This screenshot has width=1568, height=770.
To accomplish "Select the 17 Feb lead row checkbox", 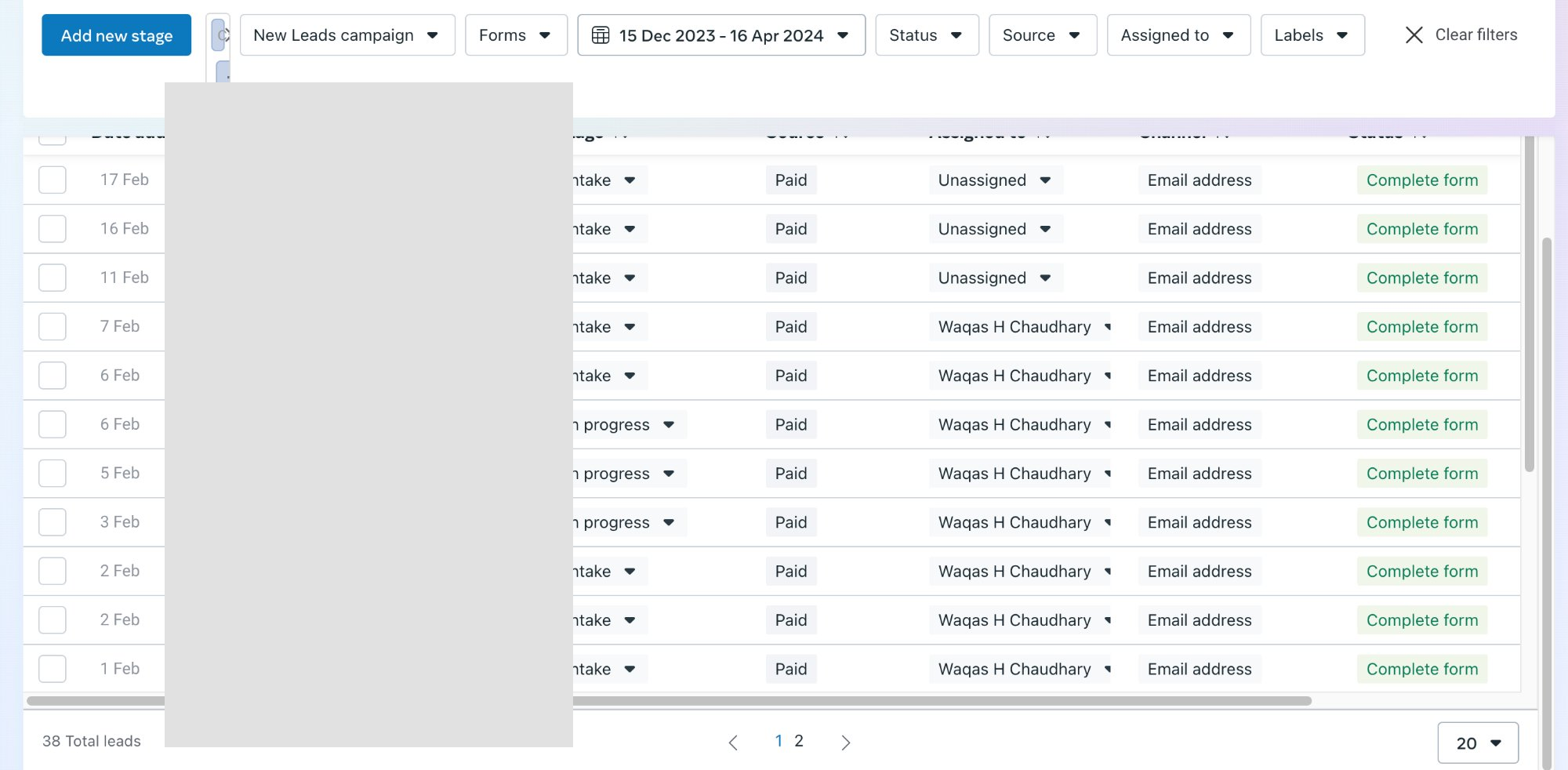I will pyautogui.click(x=52, y=180).
